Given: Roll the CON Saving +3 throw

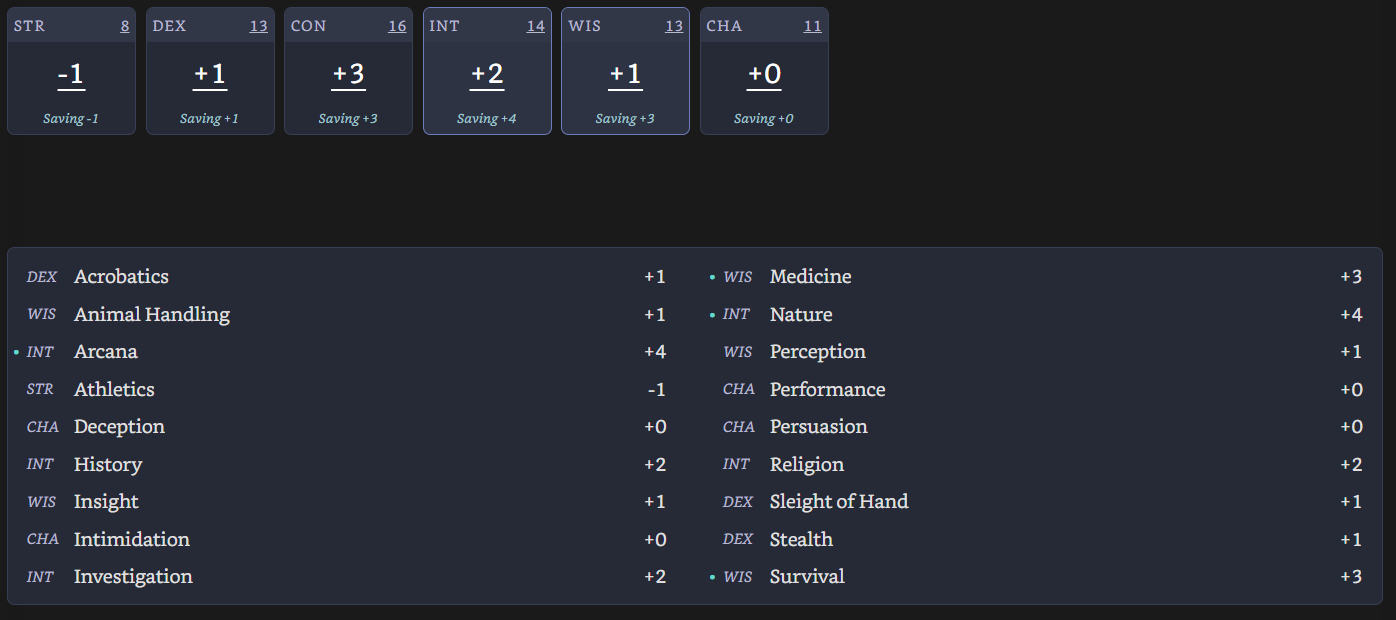Looking at the screenshot, I should (348, 118).
